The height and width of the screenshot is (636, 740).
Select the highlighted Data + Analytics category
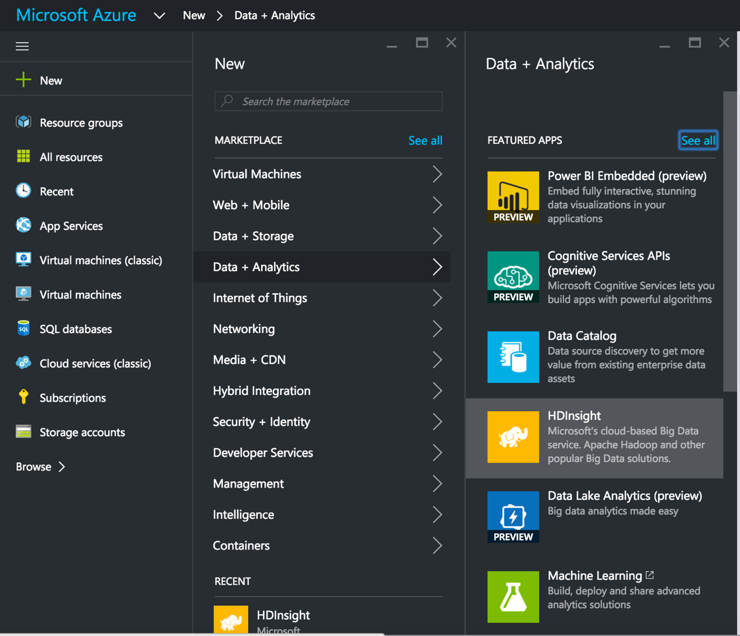tap(321, 267)
